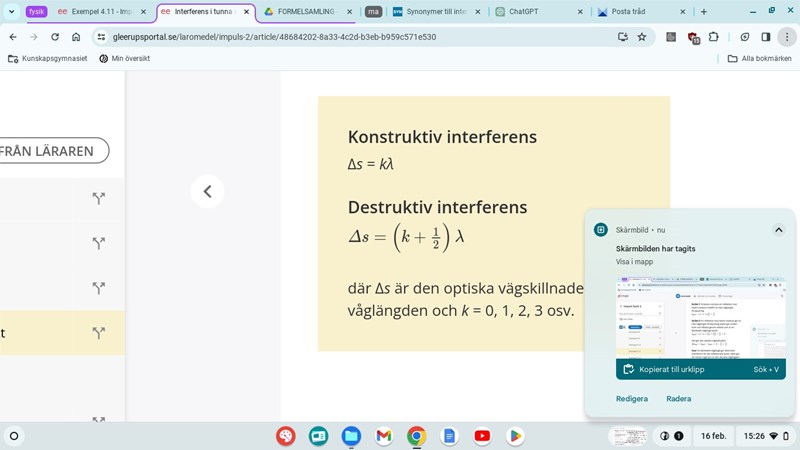Image resolution: width=800 pixels, height=450 pixels.
Task: Click the browser reload icon
Action: (x=54, y=37)
